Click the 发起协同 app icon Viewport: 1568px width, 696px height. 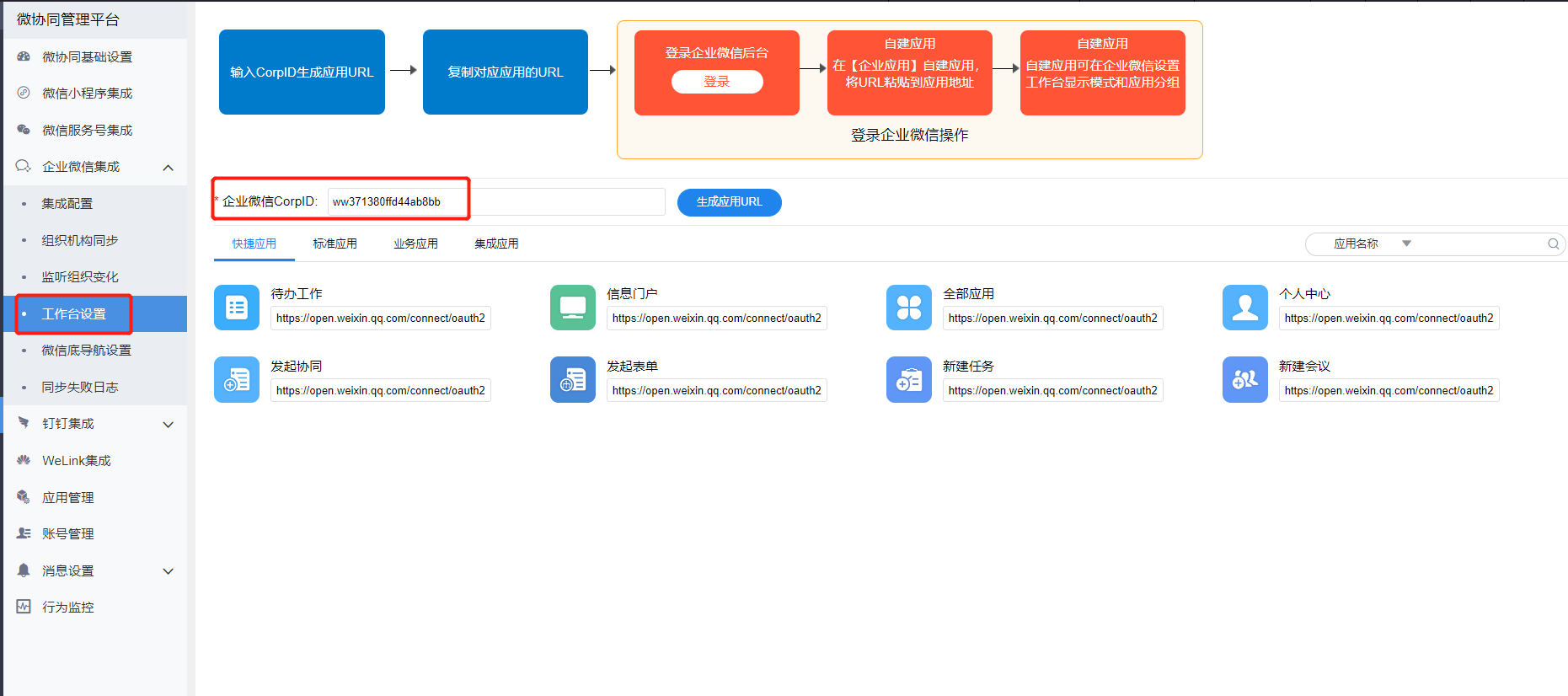[237, 380]
